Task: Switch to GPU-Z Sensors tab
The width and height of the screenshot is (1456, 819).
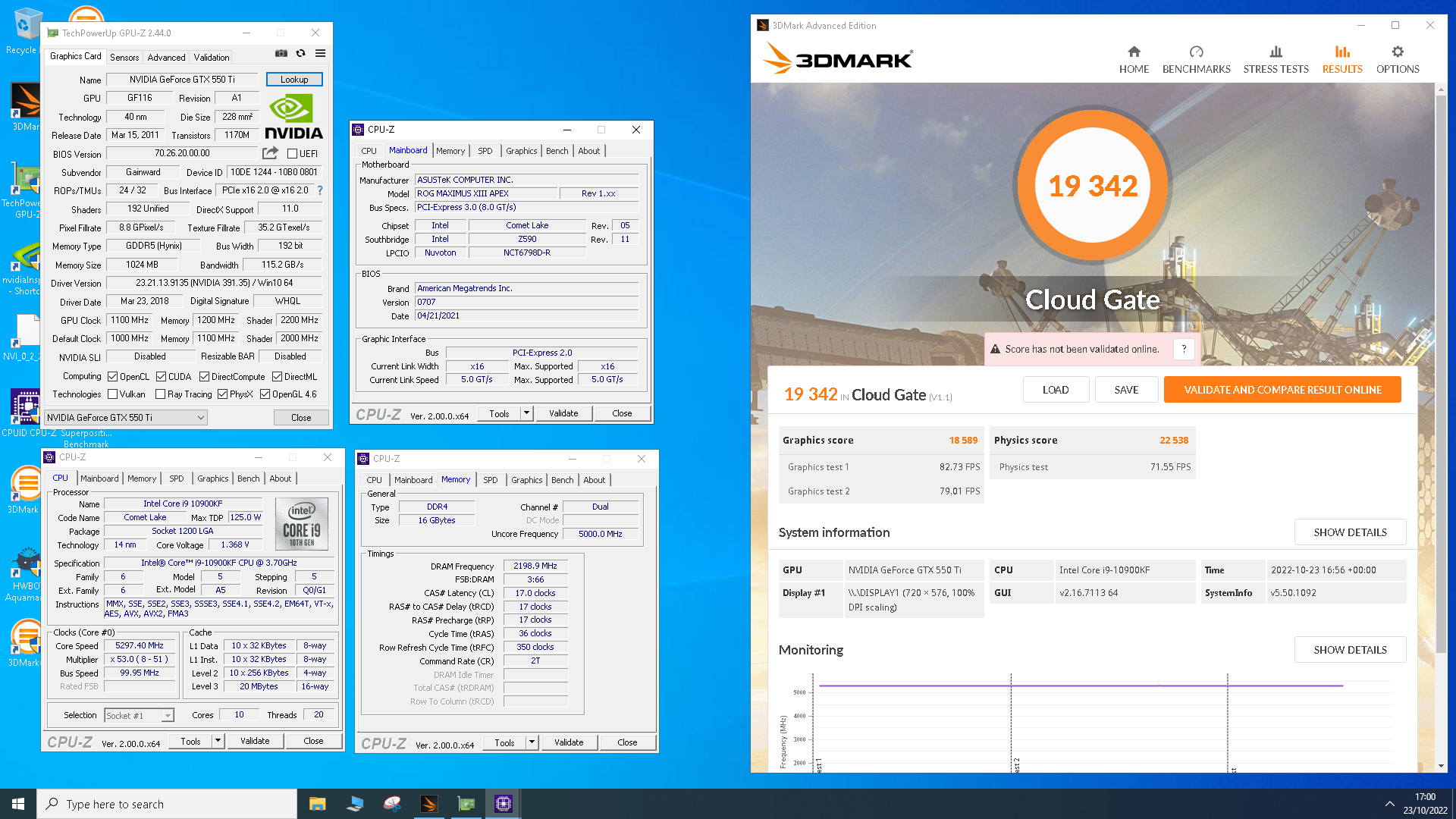Action: [x=124, y=57]
